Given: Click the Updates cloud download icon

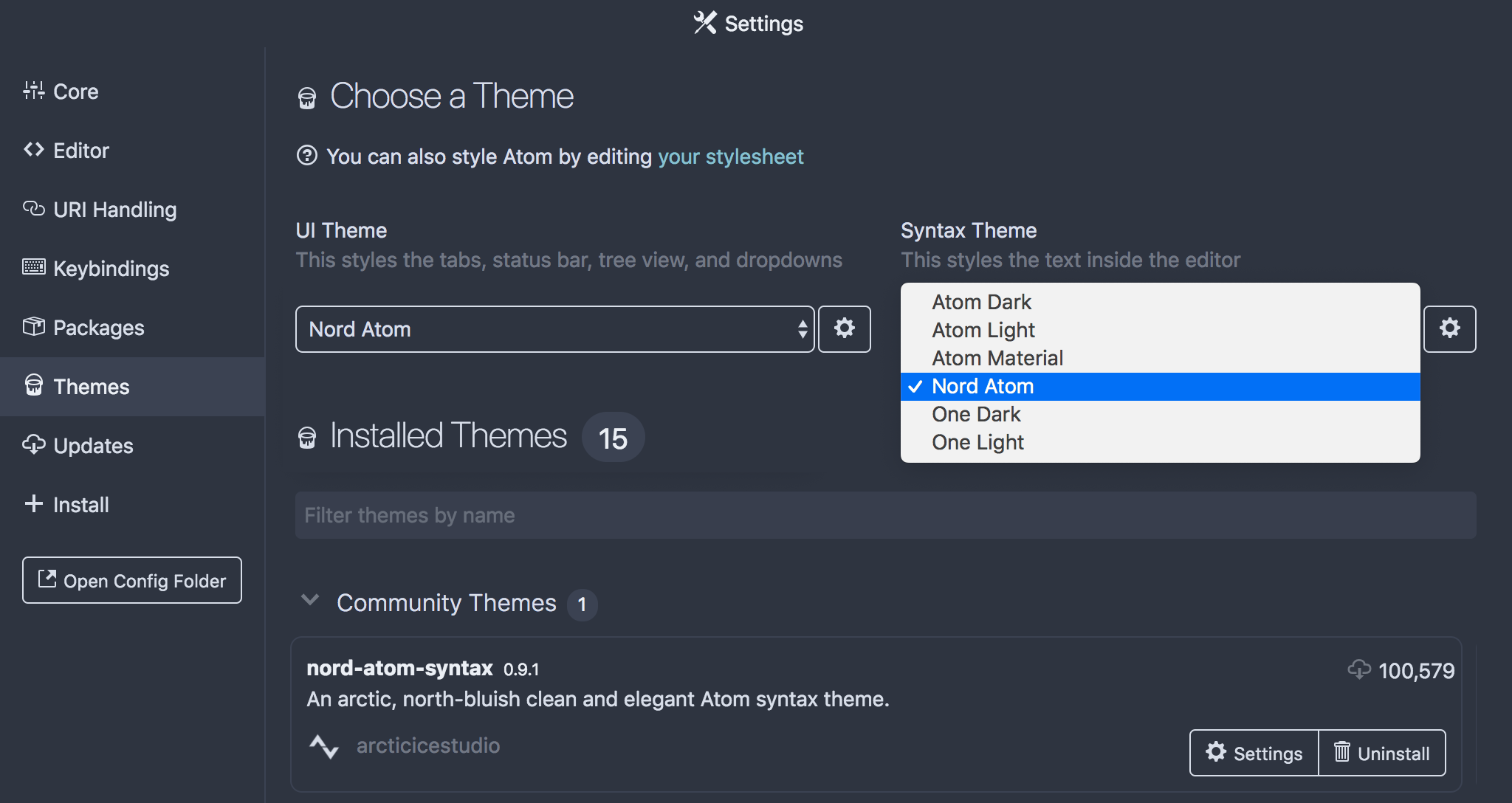Looking at the screenshot, I should click(x=33, y=444).
